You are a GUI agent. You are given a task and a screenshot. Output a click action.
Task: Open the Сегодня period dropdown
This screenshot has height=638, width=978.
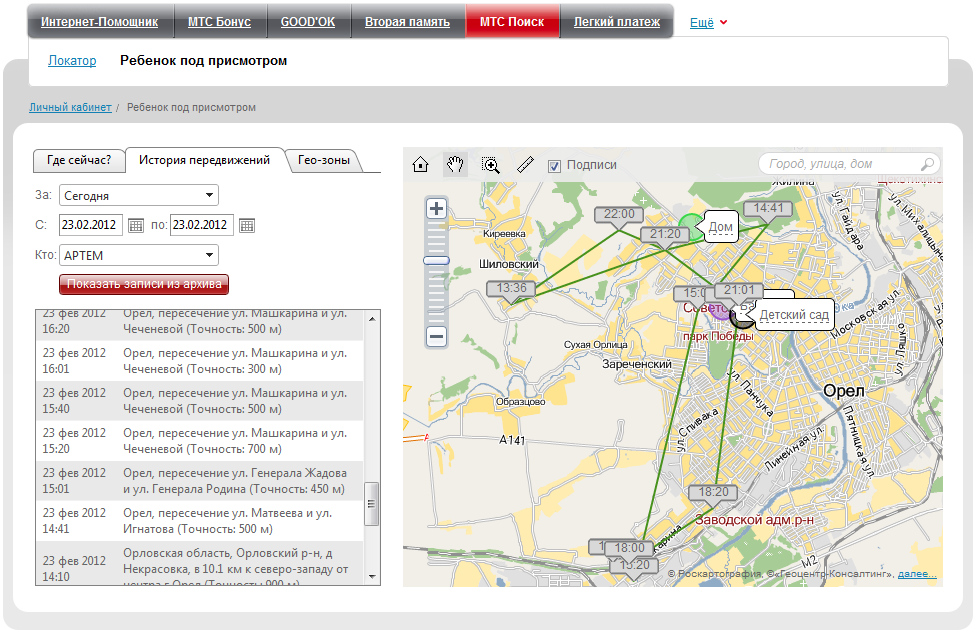[138, 195]
